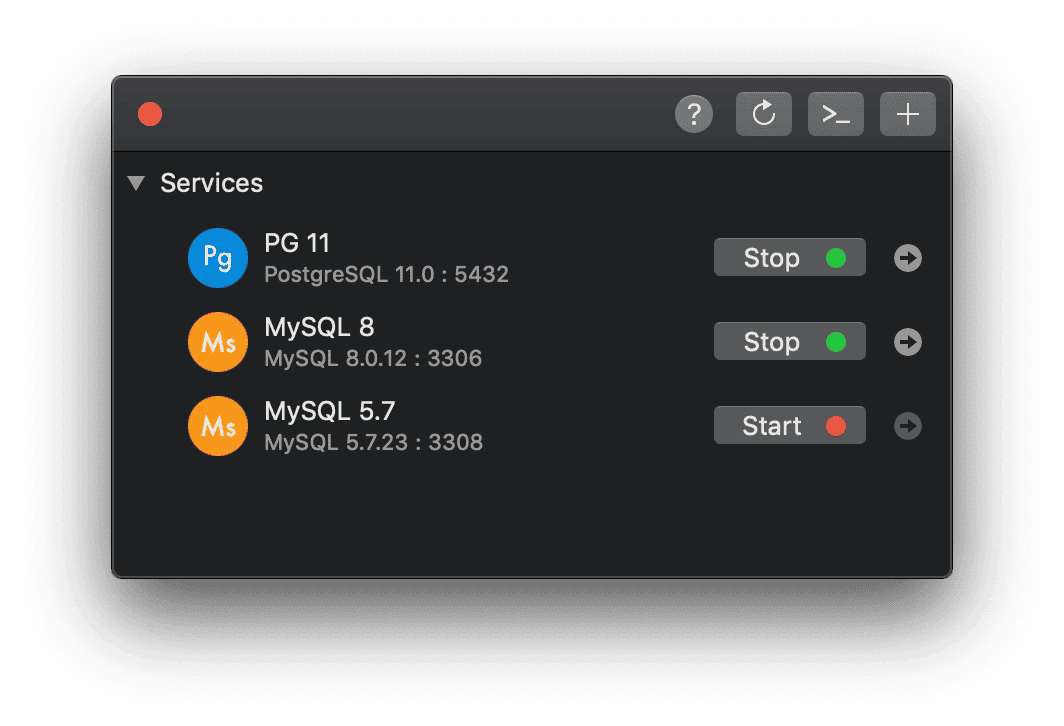Viewport: 1064px width, 726px height.
Task: Open the help question mark button
Action: pyautogui.click(x=694, y=114)
